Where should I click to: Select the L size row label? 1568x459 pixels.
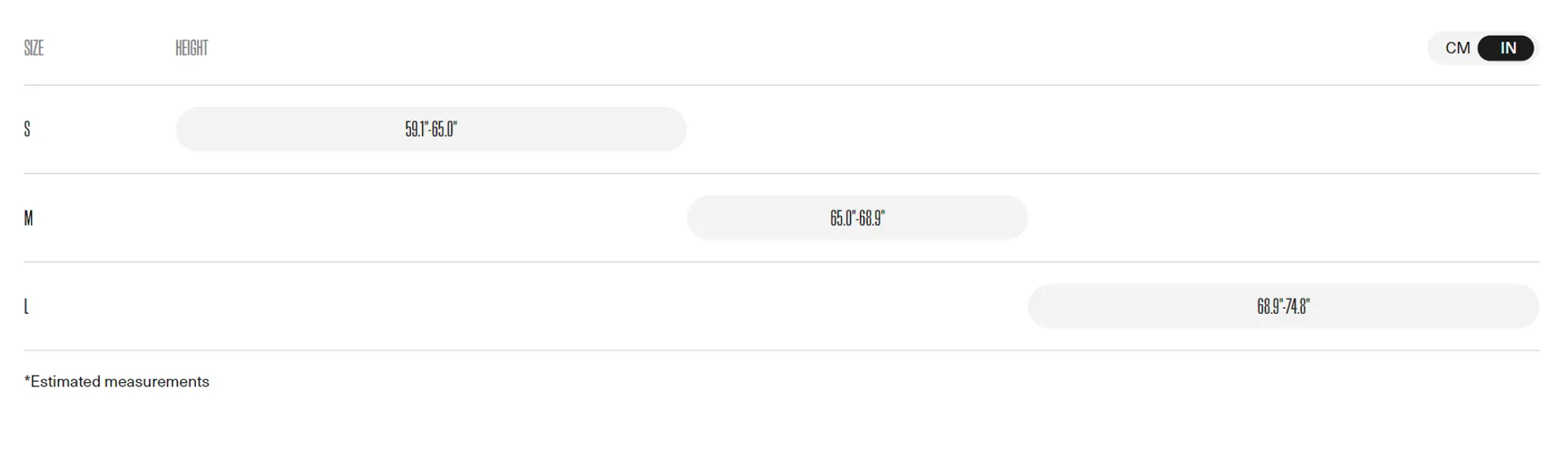[26, 306]
